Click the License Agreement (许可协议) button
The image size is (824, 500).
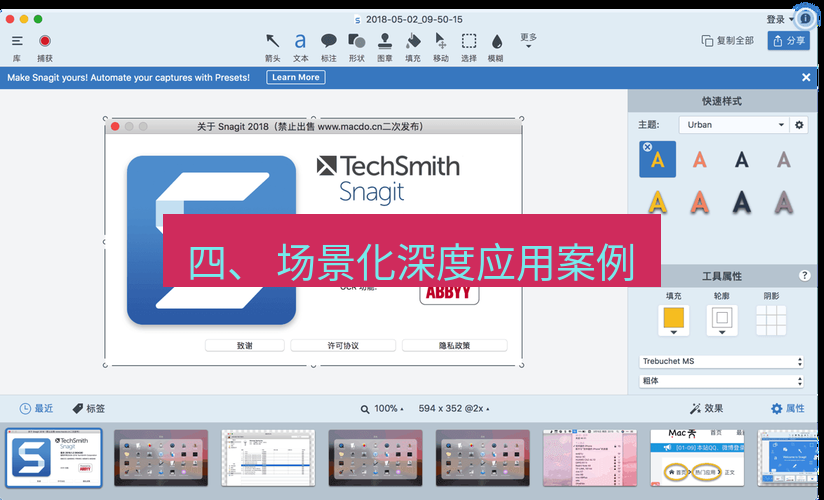point(343,345)
